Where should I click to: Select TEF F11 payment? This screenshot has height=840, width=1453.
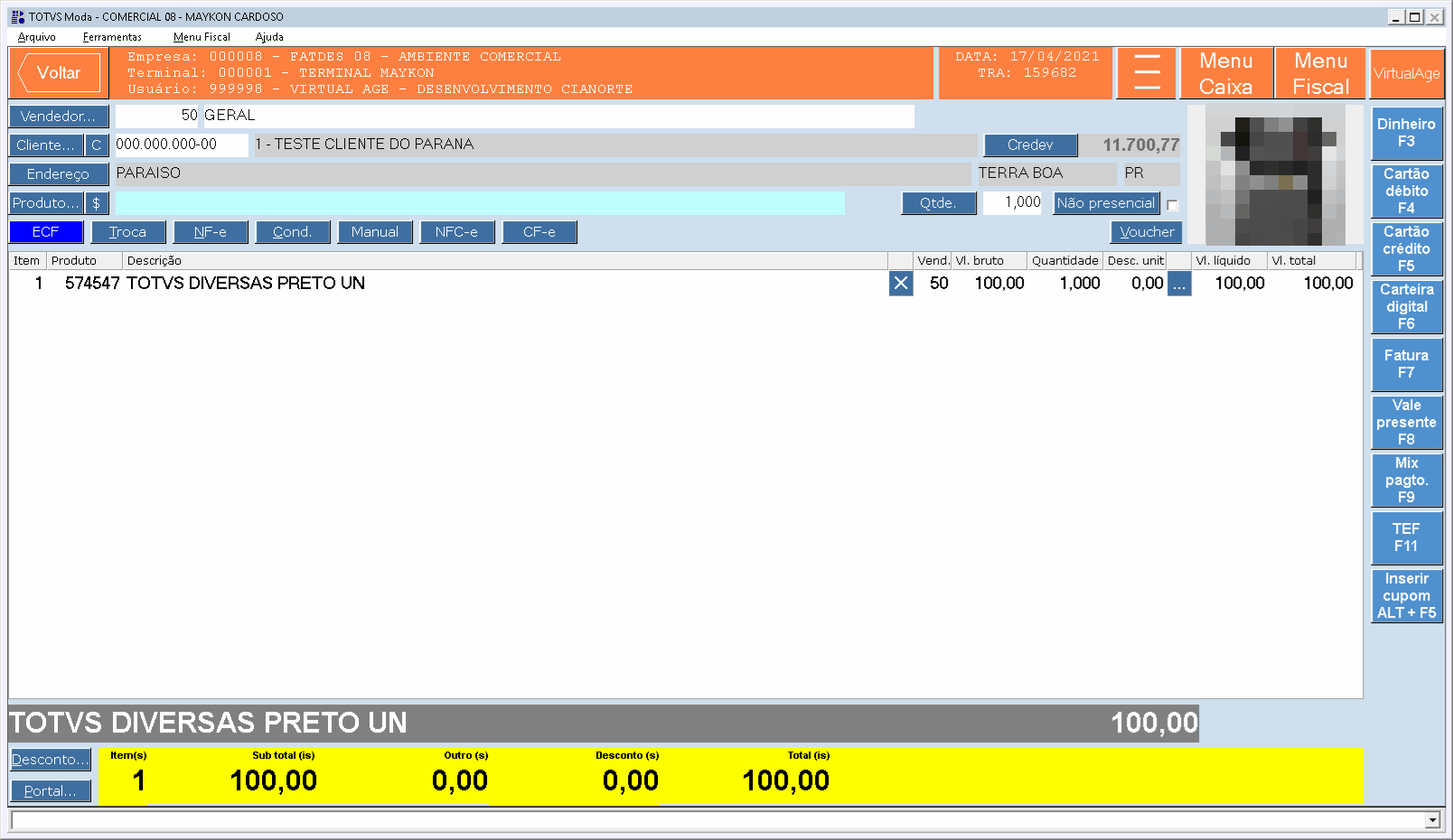click(x=1407, y=537)
